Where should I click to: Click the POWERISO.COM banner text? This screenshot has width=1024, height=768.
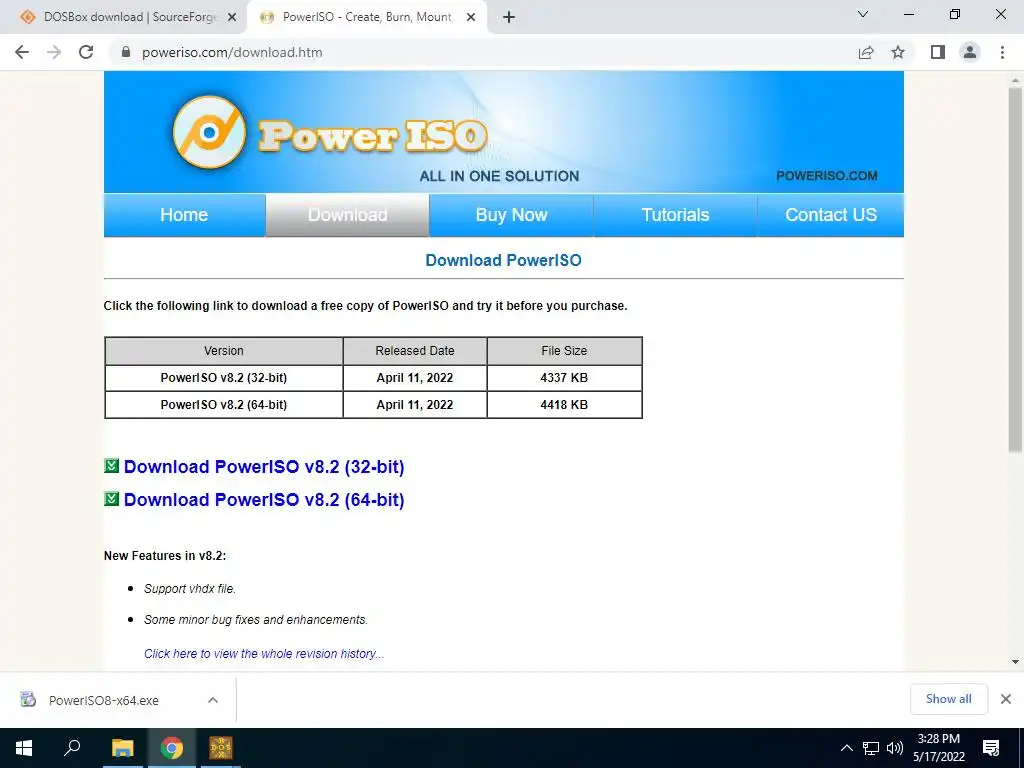click(826, 176)
